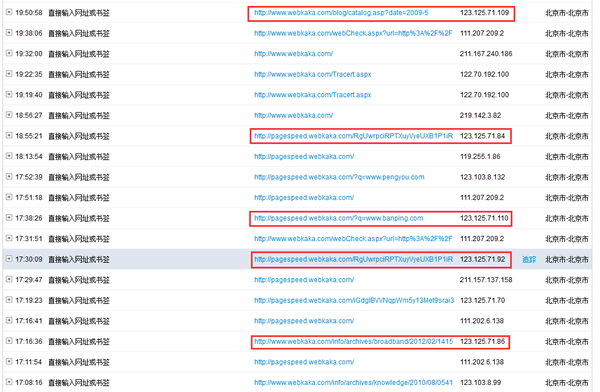Expand the 17:08:16 visit row
Image resolution: width=600 pixels, height=392 pixels.
click(9, 382)
